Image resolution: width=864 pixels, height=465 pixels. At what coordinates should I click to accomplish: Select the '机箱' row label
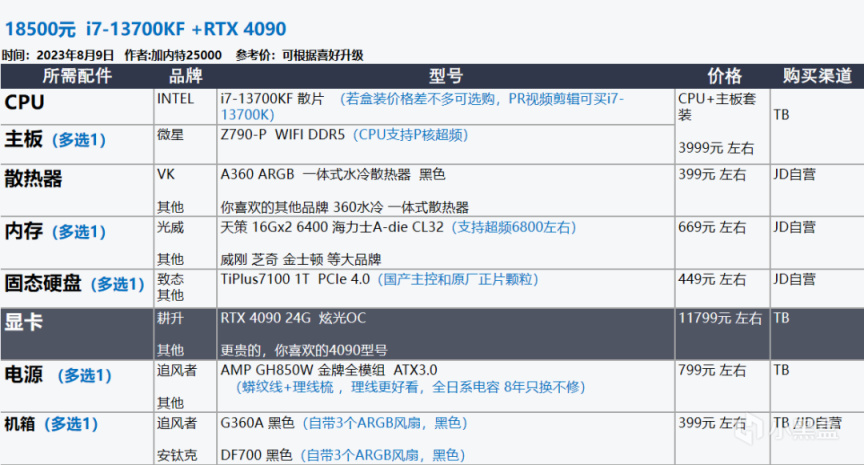tap(20, 424)
